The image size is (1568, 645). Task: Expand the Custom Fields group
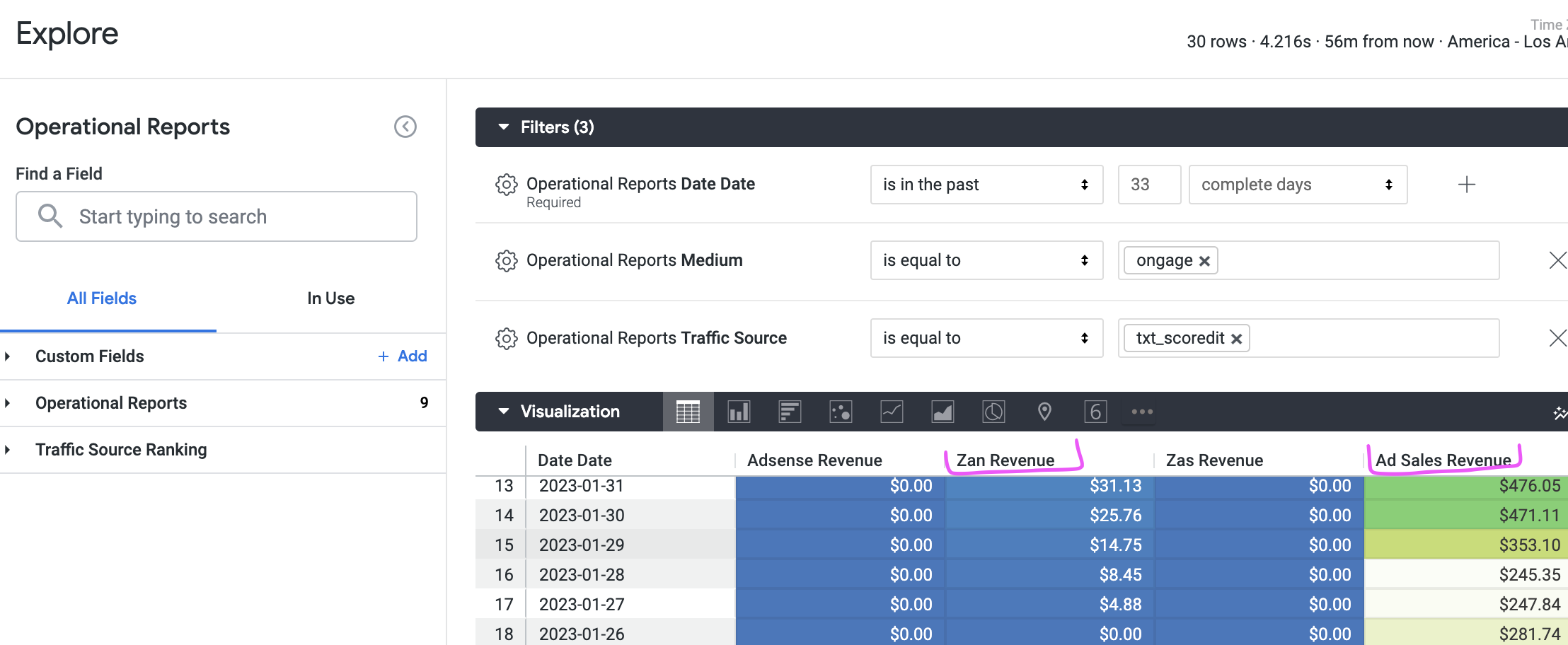click(x=8, y=356)
